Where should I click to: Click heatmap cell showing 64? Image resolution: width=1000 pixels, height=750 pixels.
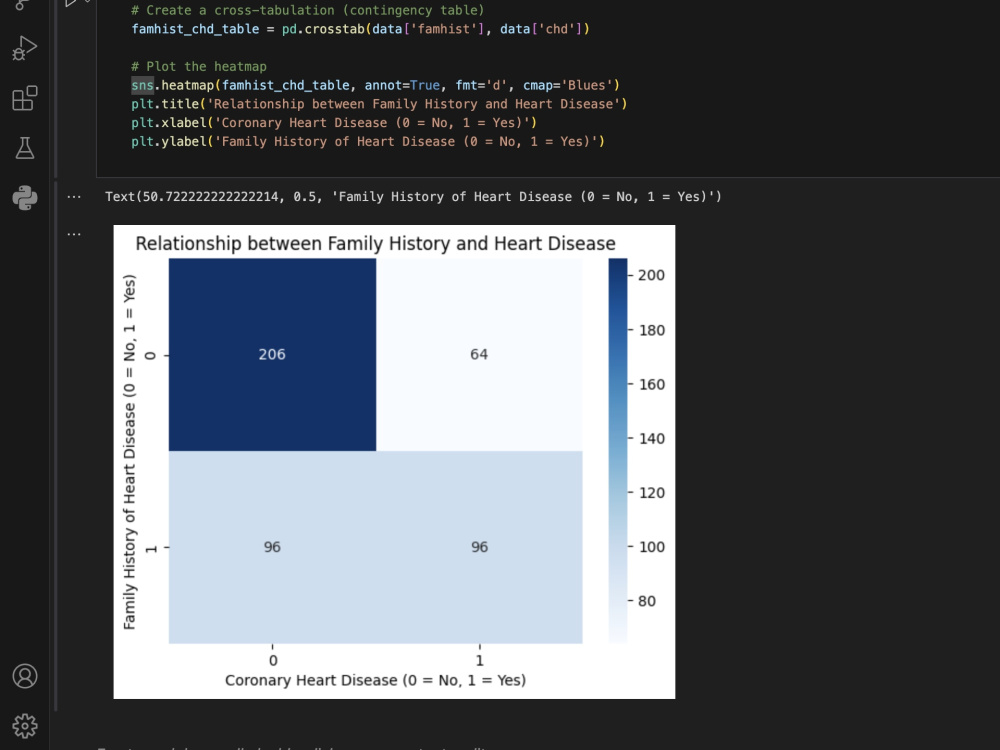479,355
